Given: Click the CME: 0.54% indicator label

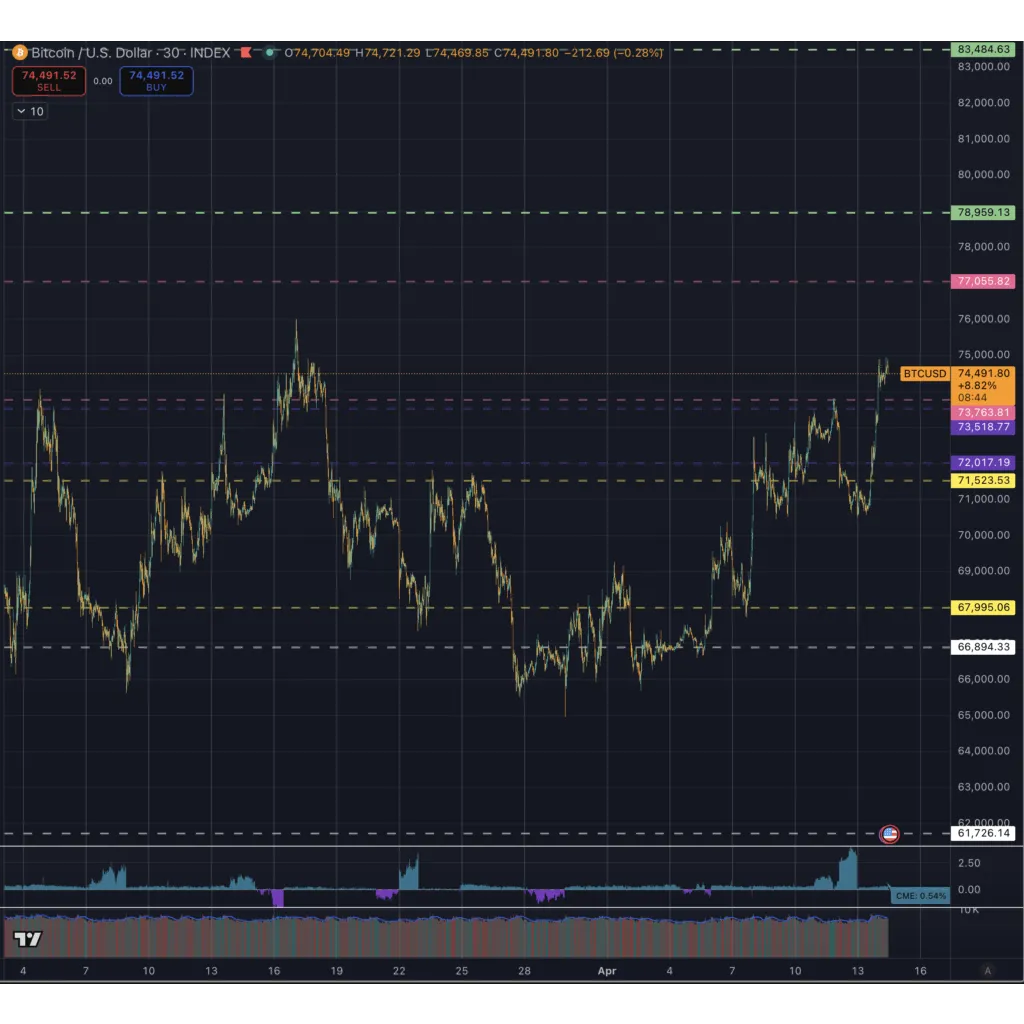Looking at the screenshot, I should pos(920,896).
